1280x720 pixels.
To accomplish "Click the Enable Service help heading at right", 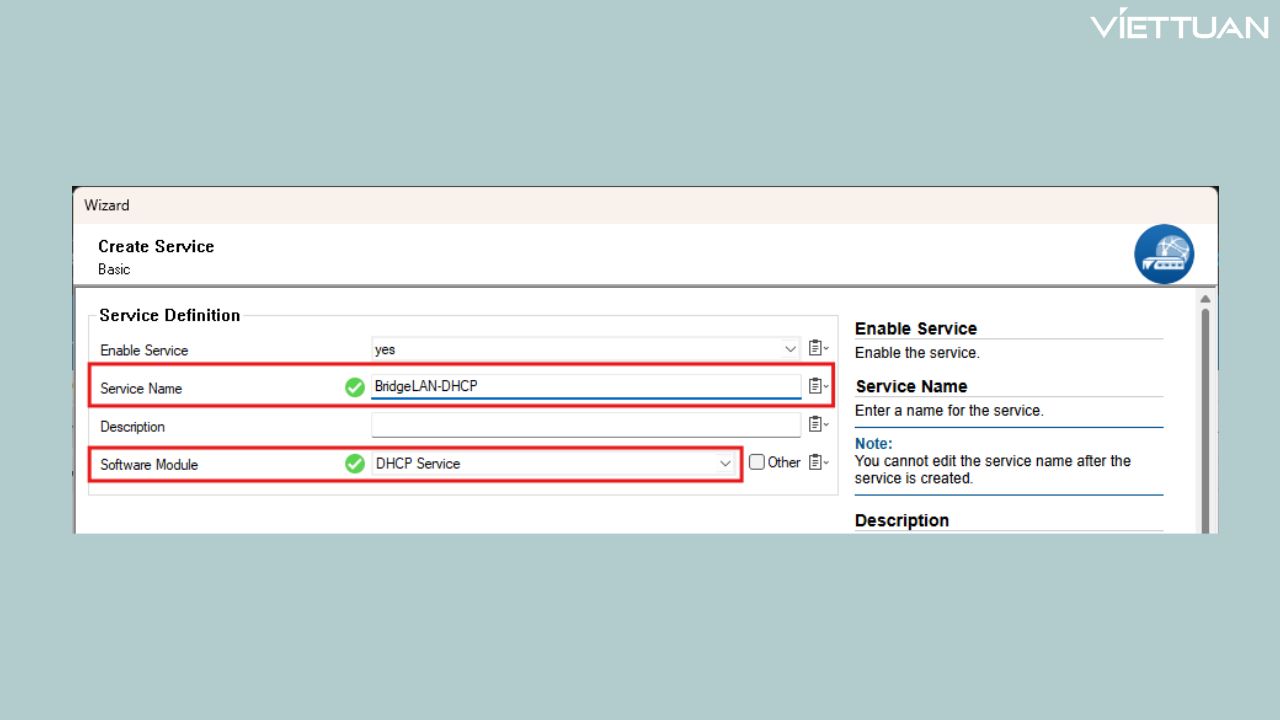I will [x=916, y=328].
